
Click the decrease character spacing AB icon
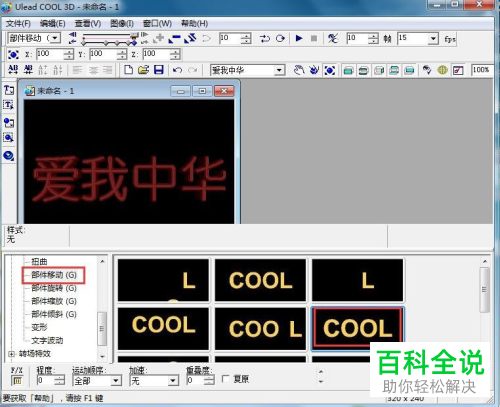(28, 70)
